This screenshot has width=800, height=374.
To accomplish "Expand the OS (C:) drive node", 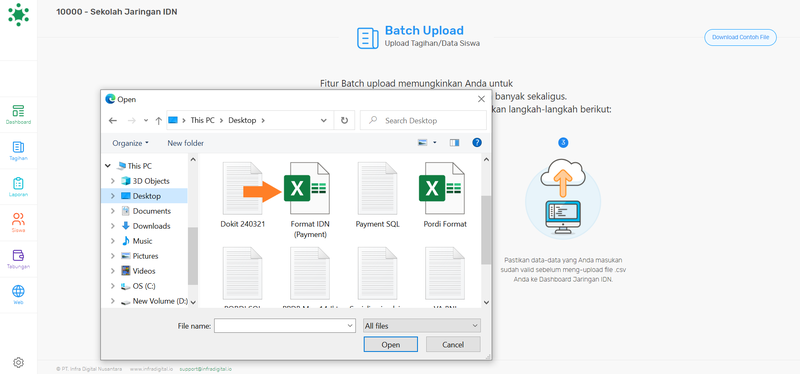I will point(113,286).
